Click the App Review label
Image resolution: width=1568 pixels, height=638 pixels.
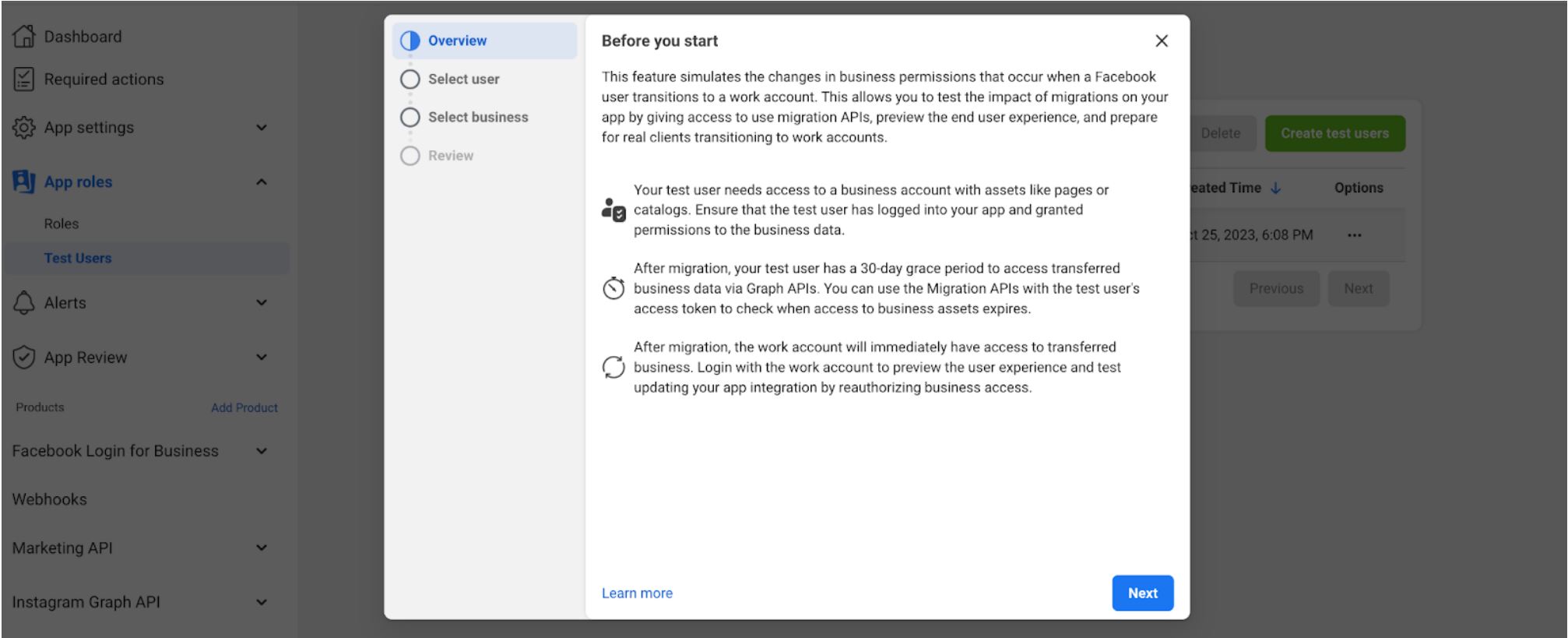pyautogui.click(x=86, y=357)
